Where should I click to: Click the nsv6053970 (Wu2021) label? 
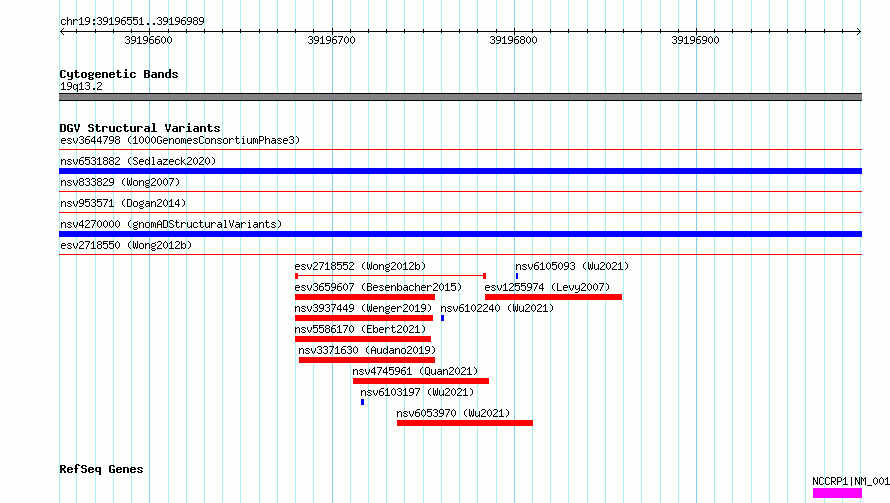click(x=453, y=413)
